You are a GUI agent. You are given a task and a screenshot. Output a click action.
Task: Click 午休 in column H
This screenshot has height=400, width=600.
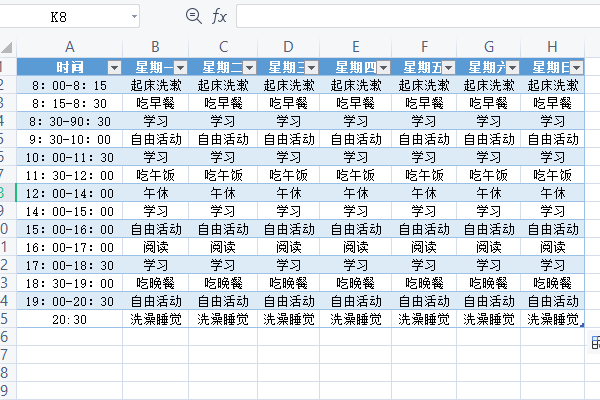tap(552, 193)
